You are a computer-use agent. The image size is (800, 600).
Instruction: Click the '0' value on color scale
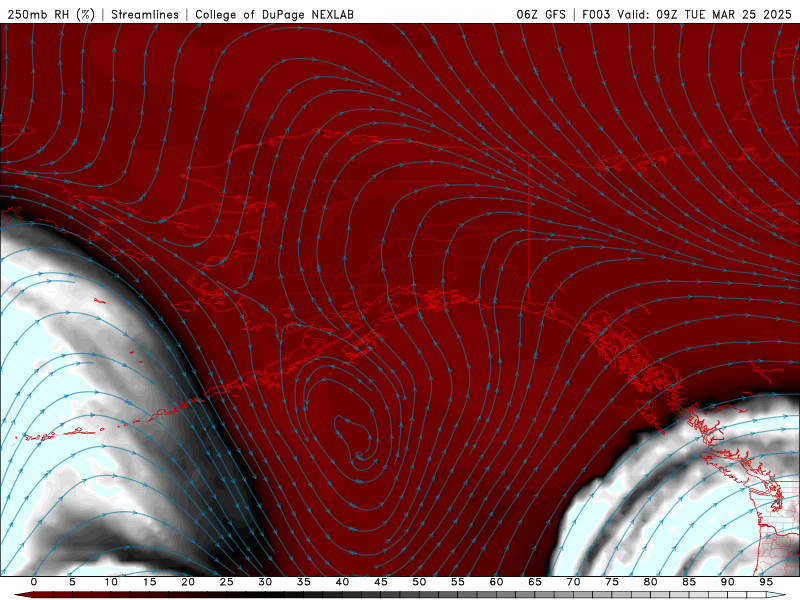pos(34,582)
